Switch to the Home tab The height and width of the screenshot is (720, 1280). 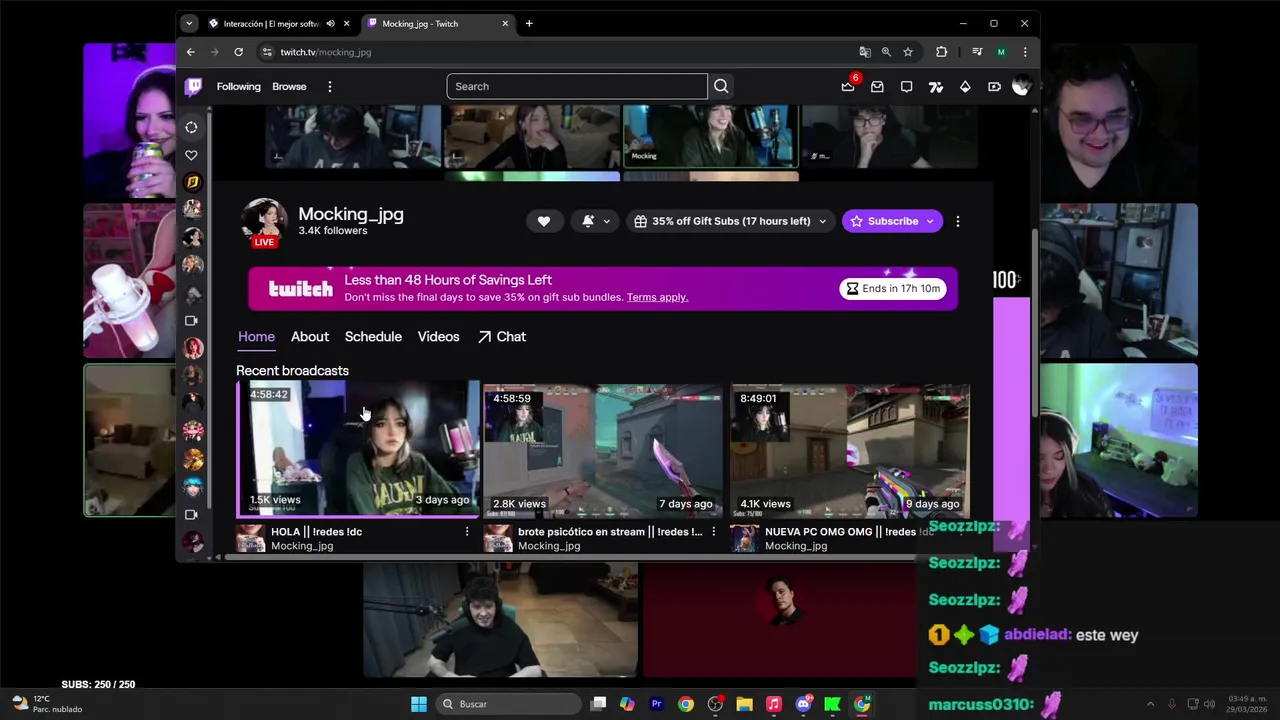[256, 337]
